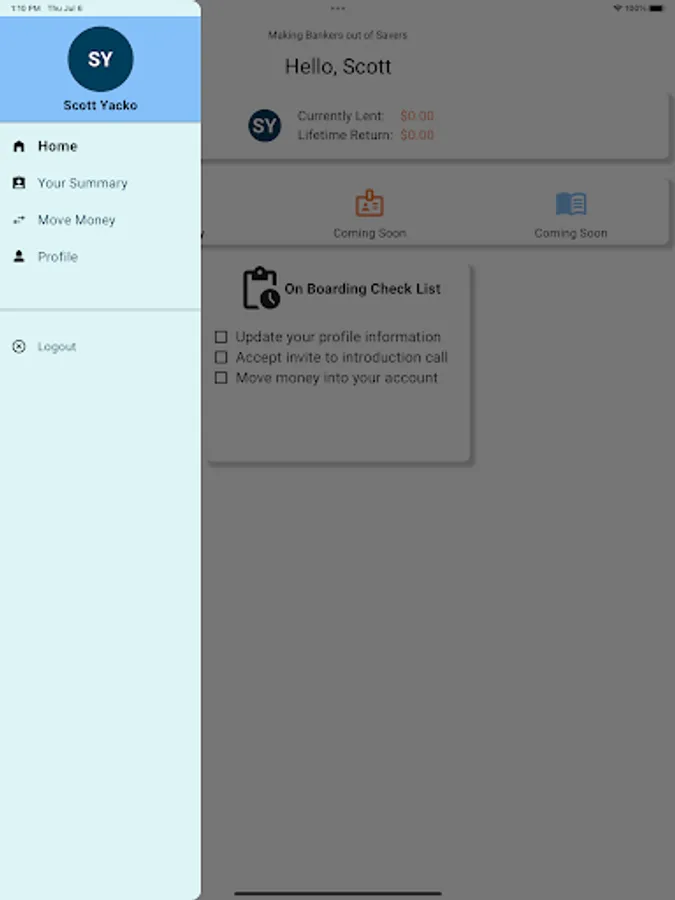The width and height of the screenshot is (675, 900).
Task: Tap the home indicator bar at bottom
Action: [338, 893]
